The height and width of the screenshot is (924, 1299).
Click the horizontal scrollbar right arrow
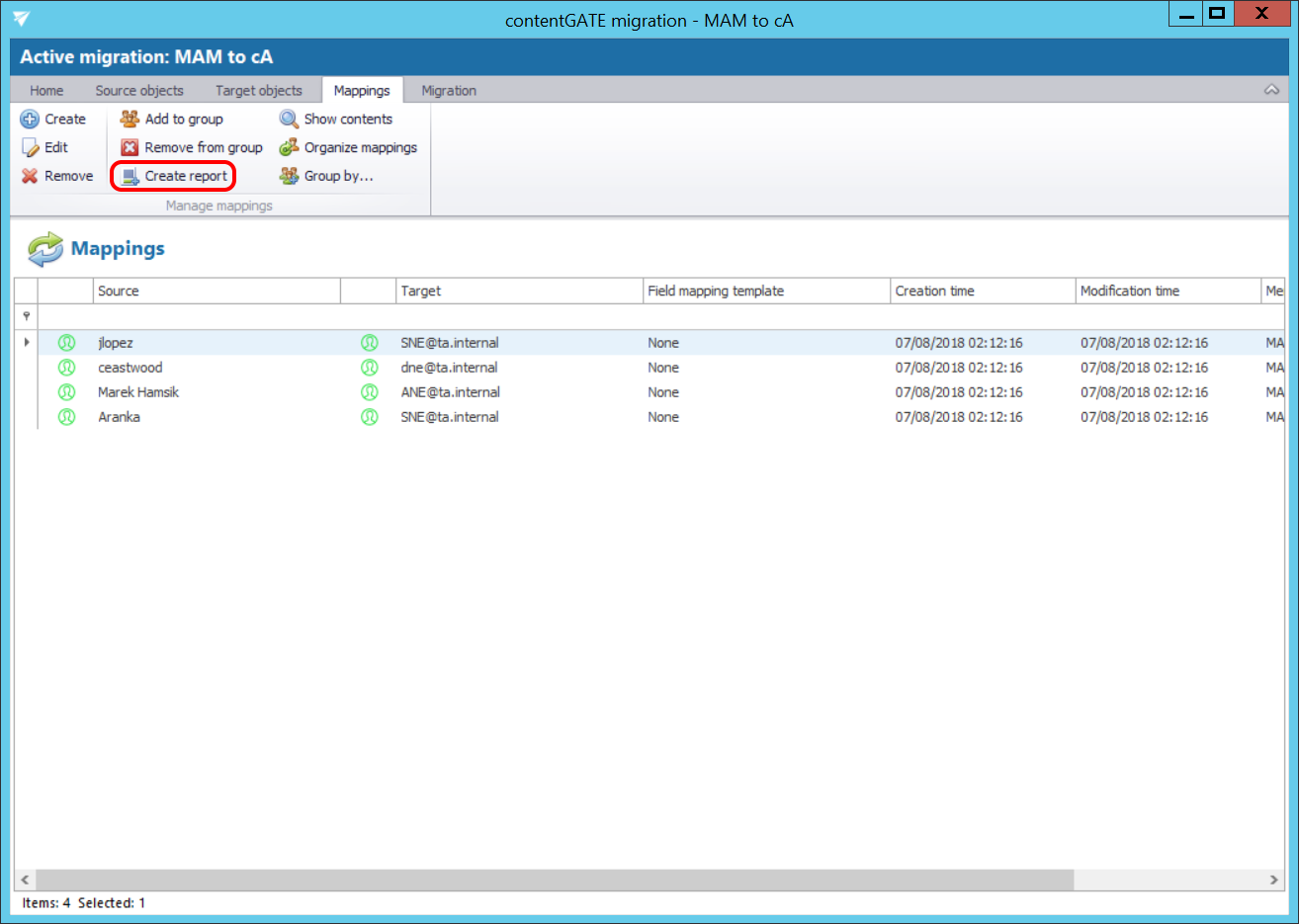(x=1273, y=880)
